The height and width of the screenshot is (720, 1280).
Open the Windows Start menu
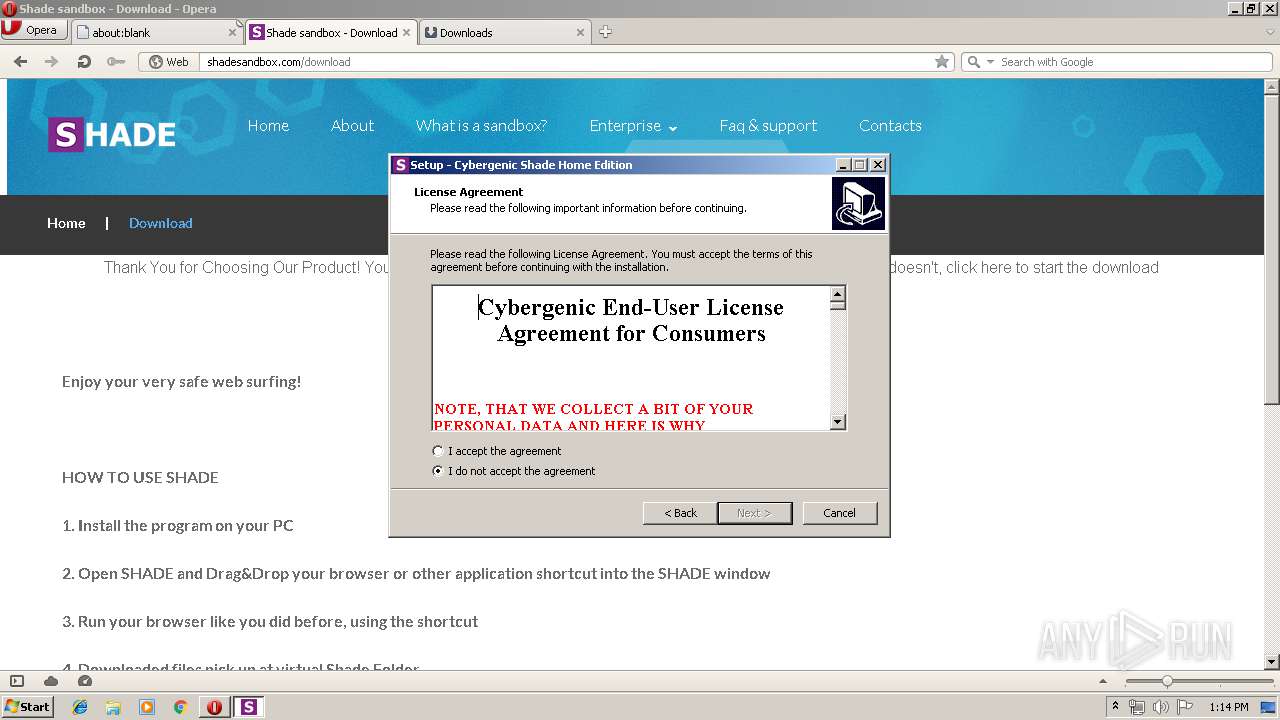27,707
